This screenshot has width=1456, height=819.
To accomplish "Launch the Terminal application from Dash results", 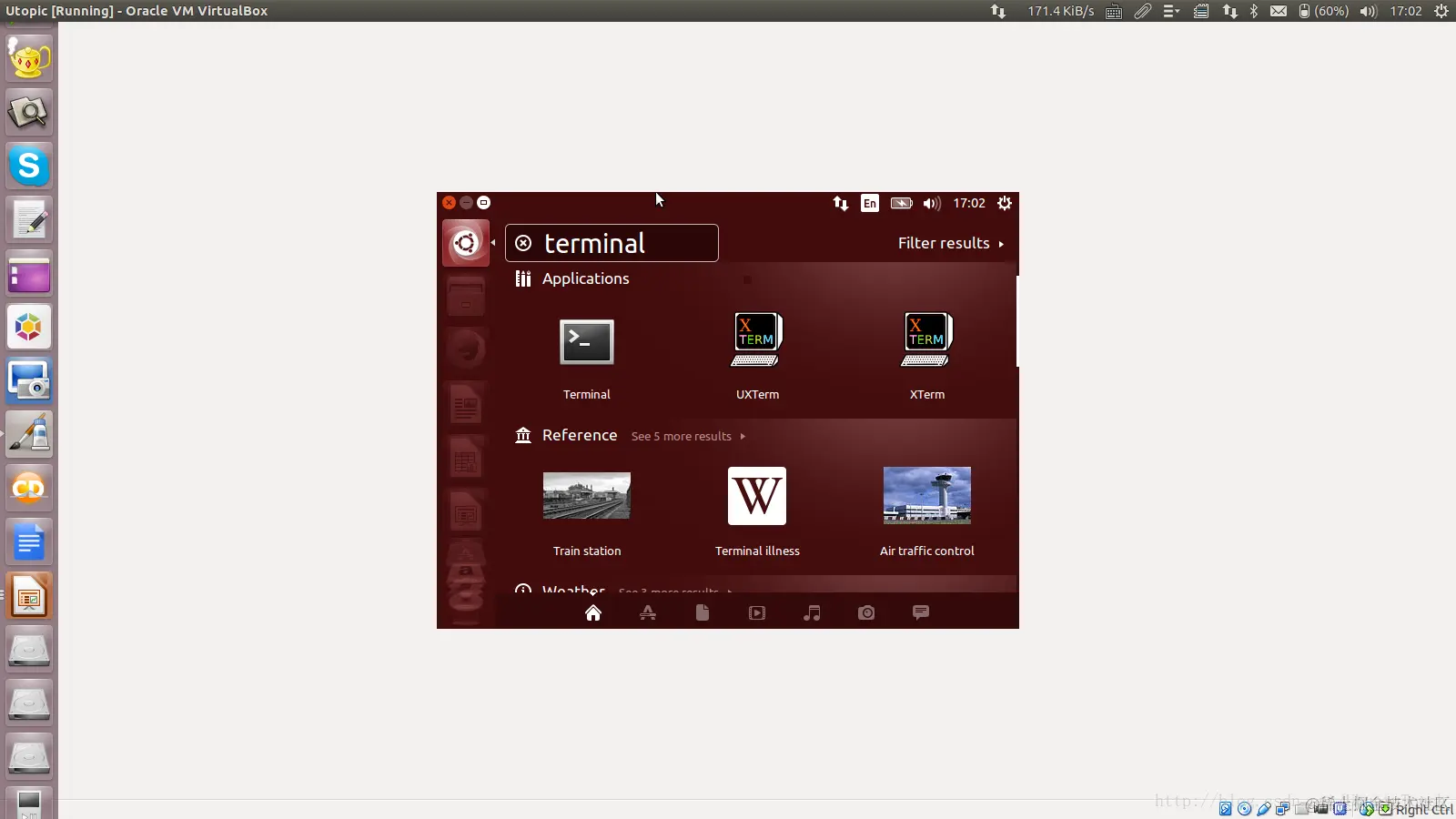I will tap(586, 342).
